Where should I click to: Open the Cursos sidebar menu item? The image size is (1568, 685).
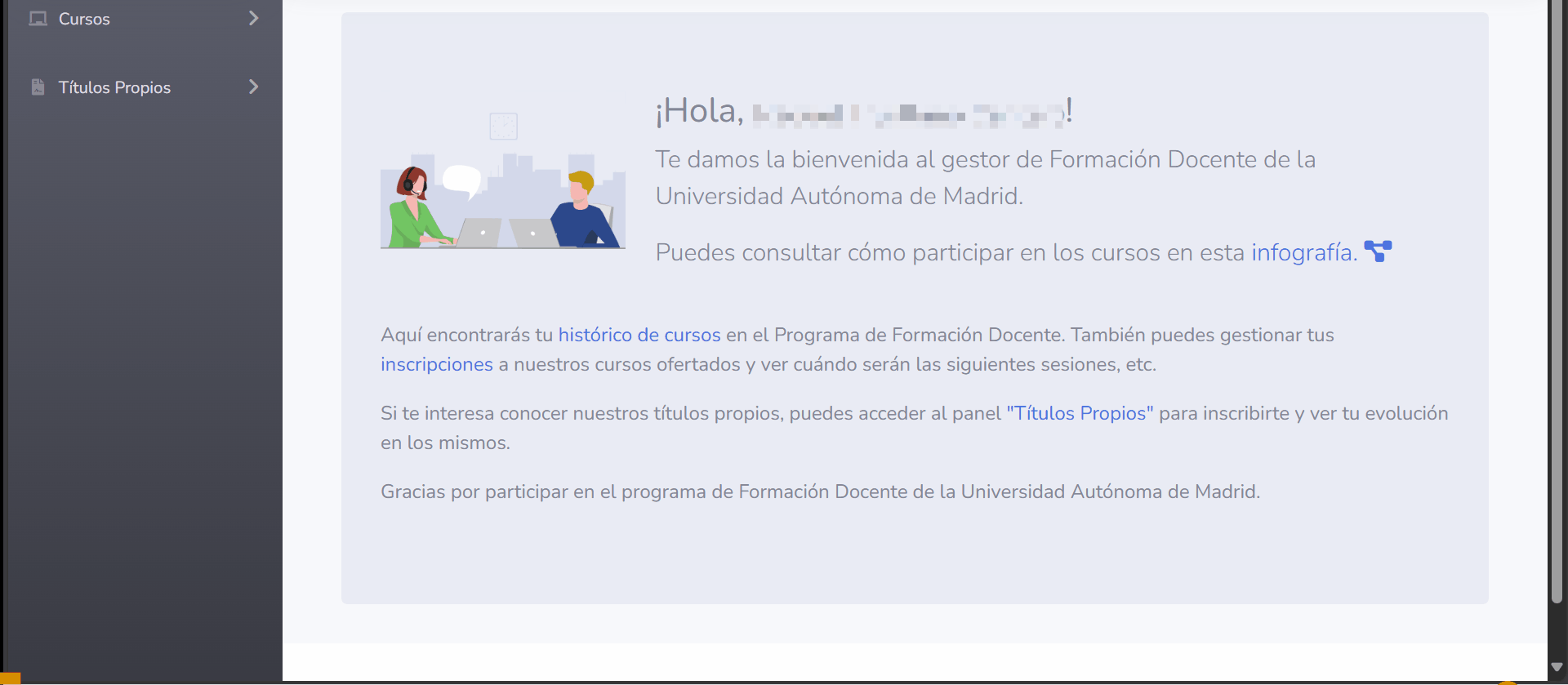point(84,19)
